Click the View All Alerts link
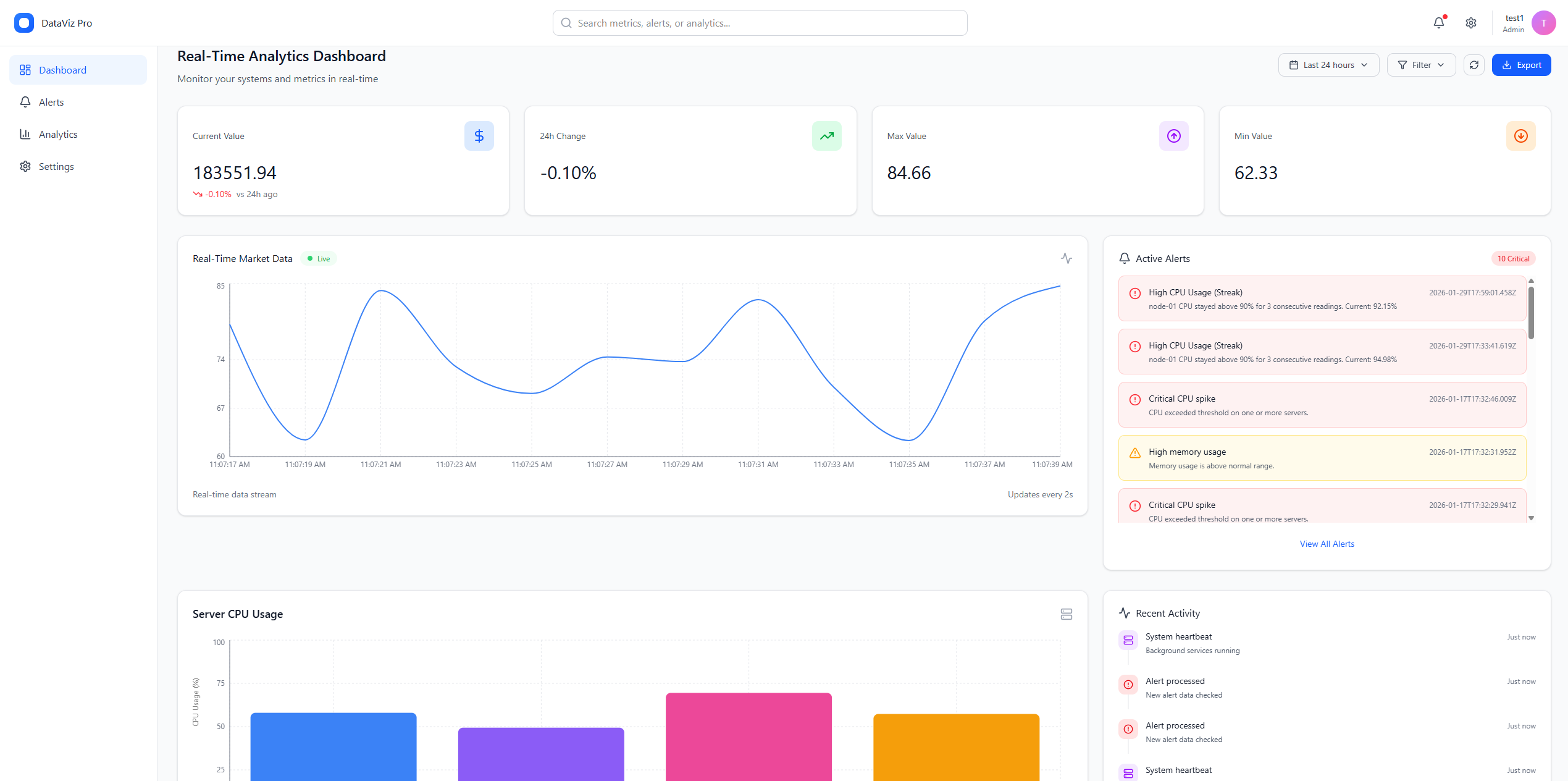Screen dimensions: 1568x781 1327,544
